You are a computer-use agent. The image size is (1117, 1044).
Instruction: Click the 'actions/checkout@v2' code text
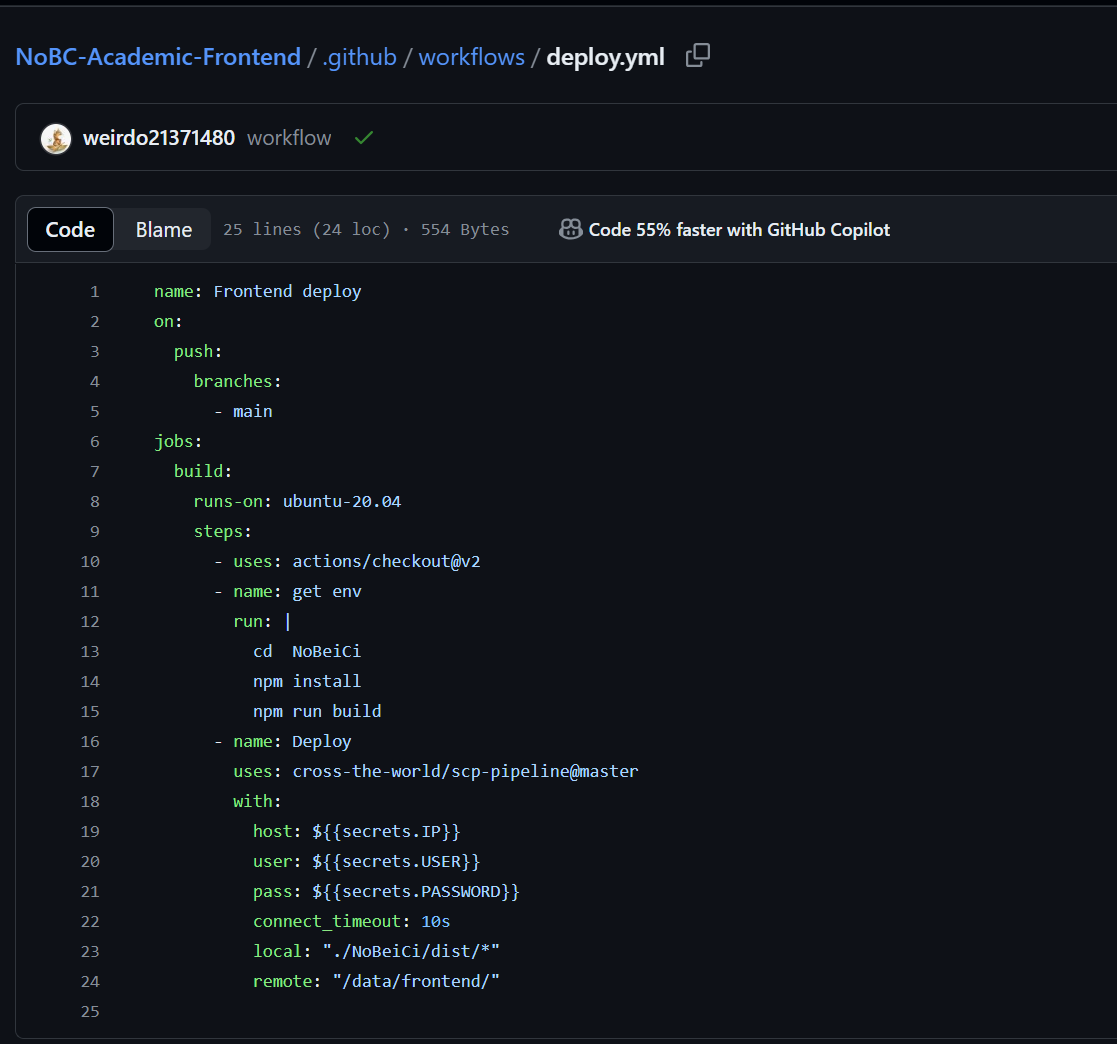click(x=386, y=562)
